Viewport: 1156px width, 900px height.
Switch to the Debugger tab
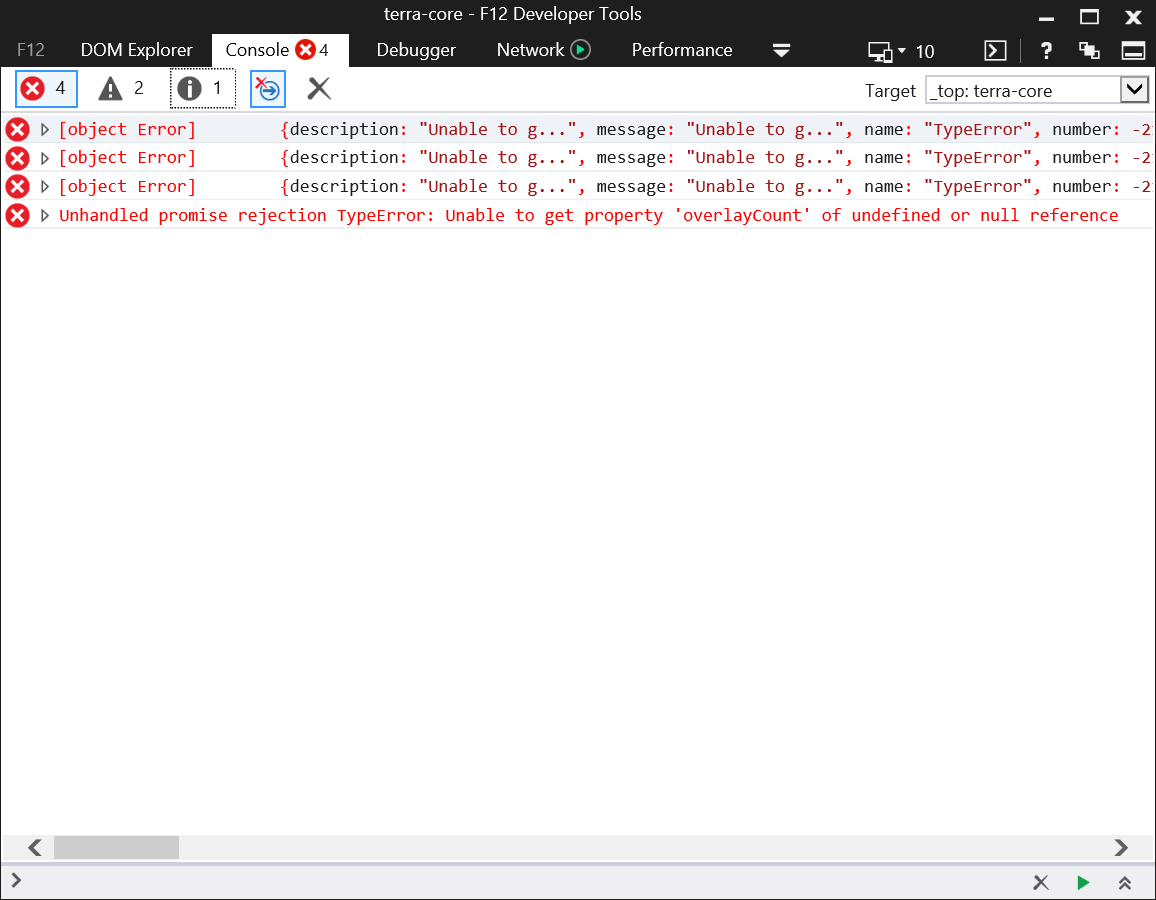point(416,50)
